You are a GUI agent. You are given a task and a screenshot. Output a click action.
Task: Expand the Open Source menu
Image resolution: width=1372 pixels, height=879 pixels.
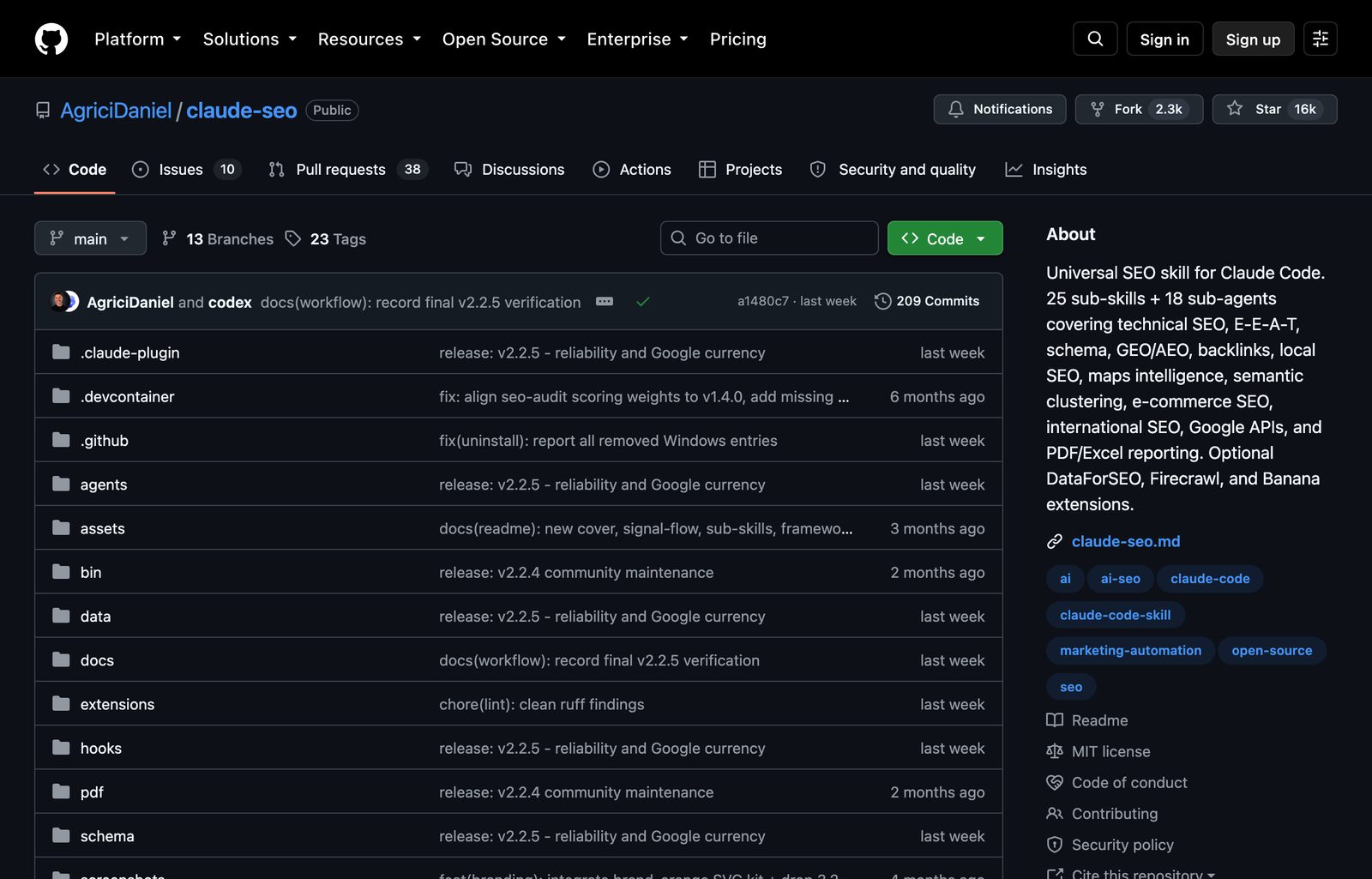[x=504, y=39]
